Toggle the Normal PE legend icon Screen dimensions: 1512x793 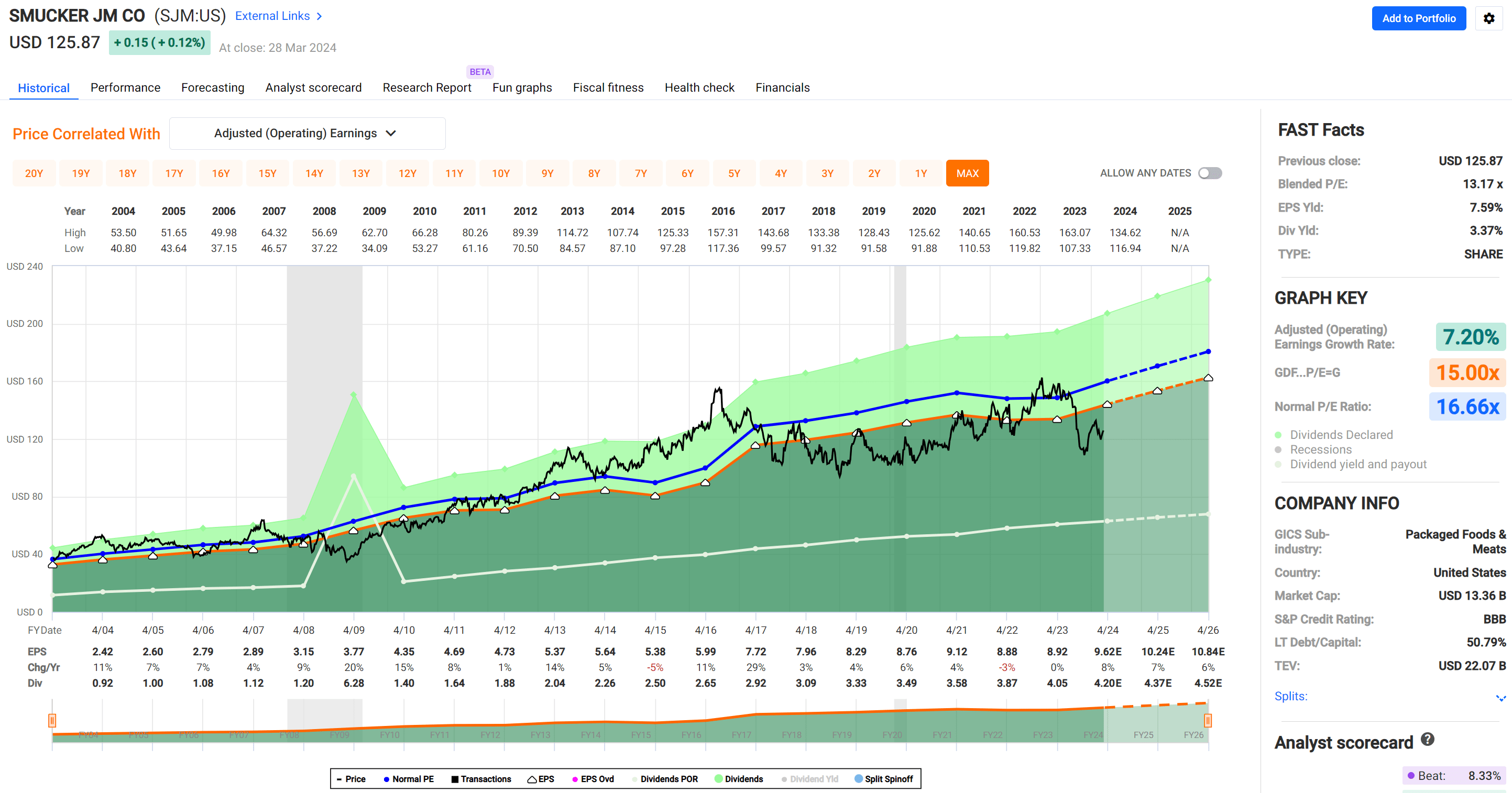(x=386, y=779)
